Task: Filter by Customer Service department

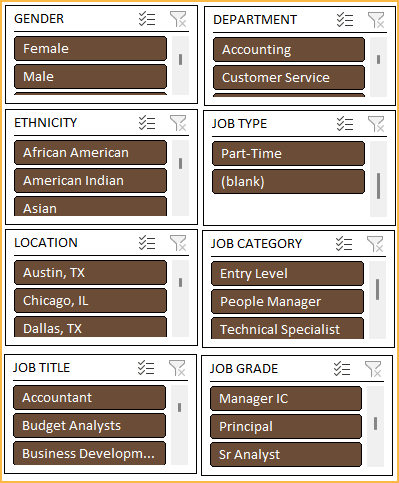Action: [x=289, y=78]
